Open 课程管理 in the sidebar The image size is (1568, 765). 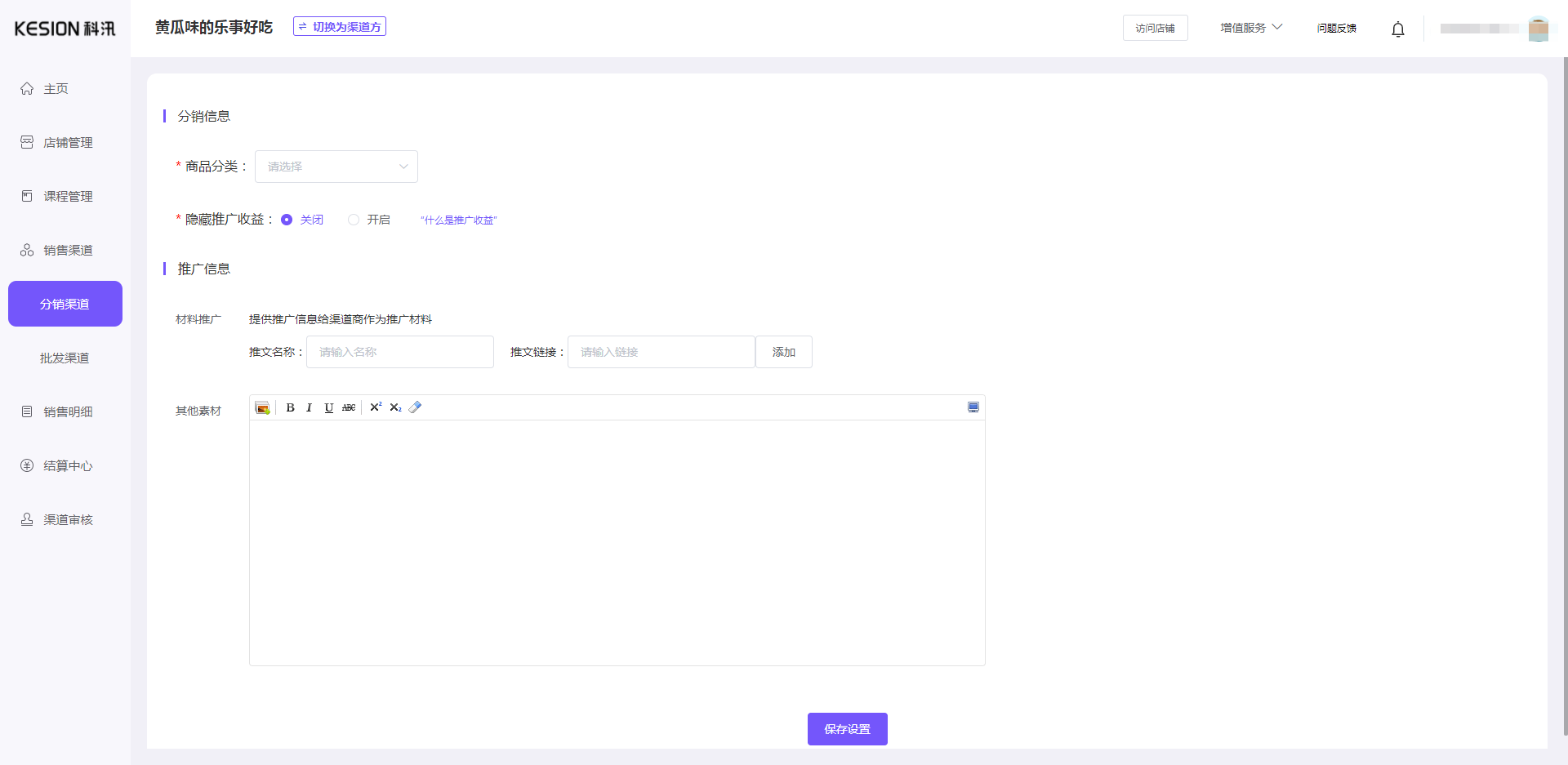tap(68, 196)
